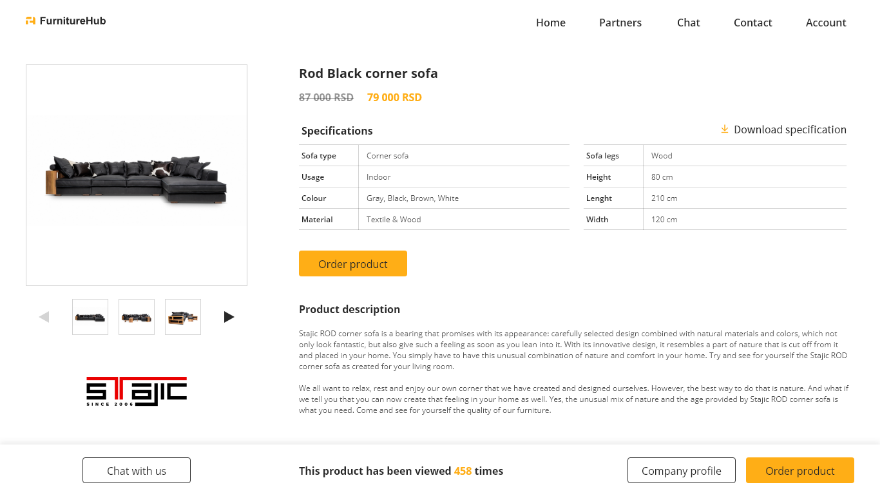Click the FurnitureHub logo icon
Image resolution: width=880 pixels, height=496 pixels.
pos(31,21)
